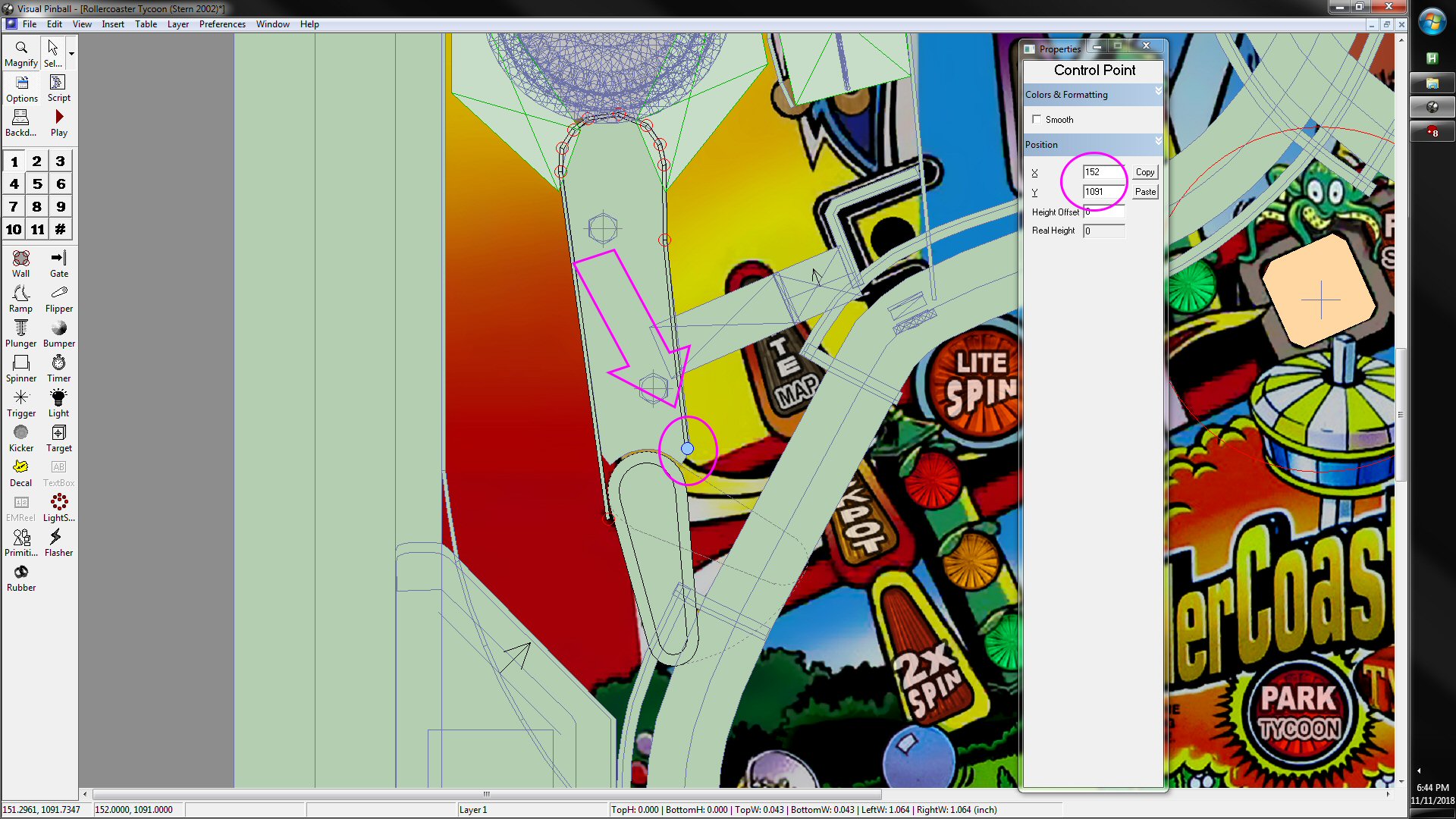Select the Kicker tool
This screenshot has width=1456, height=819.
(x=20, y=438)
